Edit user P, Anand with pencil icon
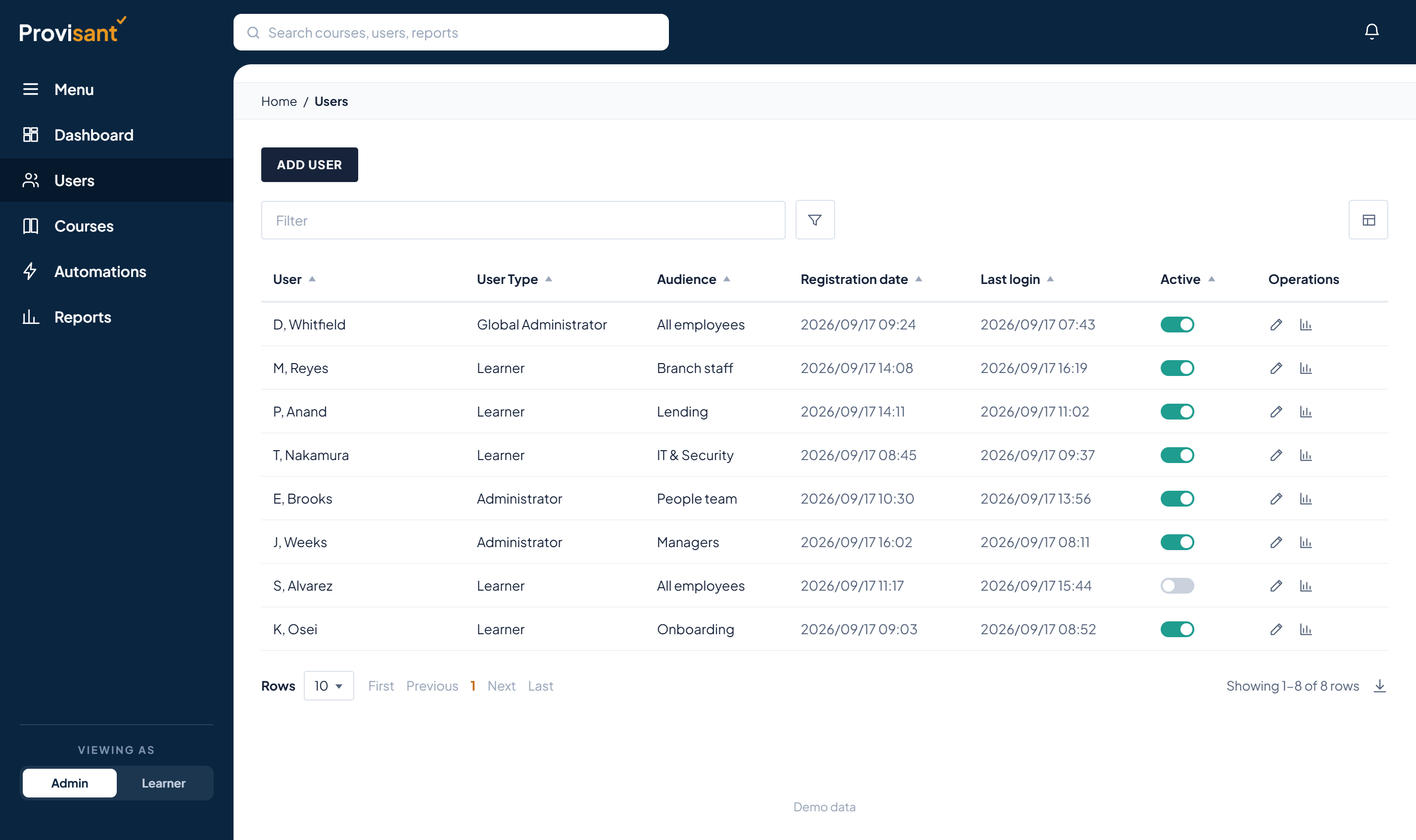 point(1275,412)
